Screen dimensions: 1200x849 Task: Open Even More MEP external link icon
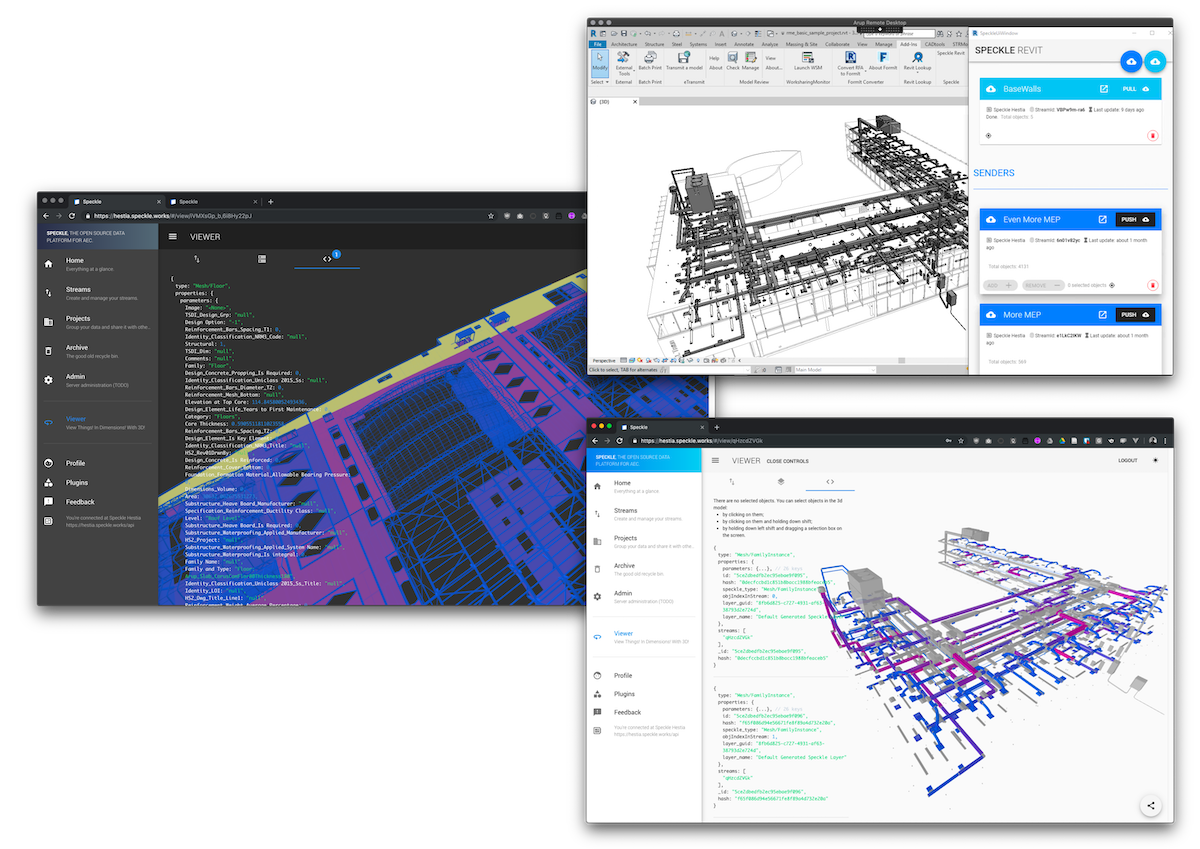tap(1102, 219)
